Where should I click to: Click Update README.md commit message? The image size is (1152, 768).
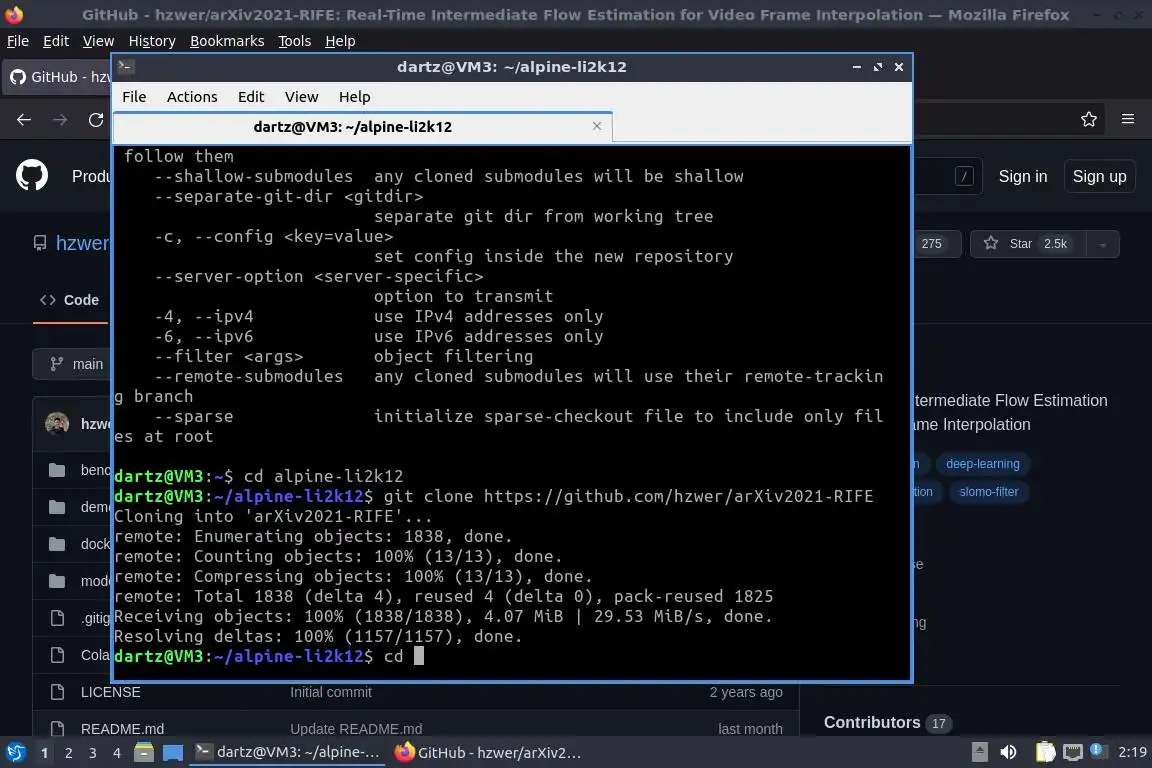tap(356, 729)
